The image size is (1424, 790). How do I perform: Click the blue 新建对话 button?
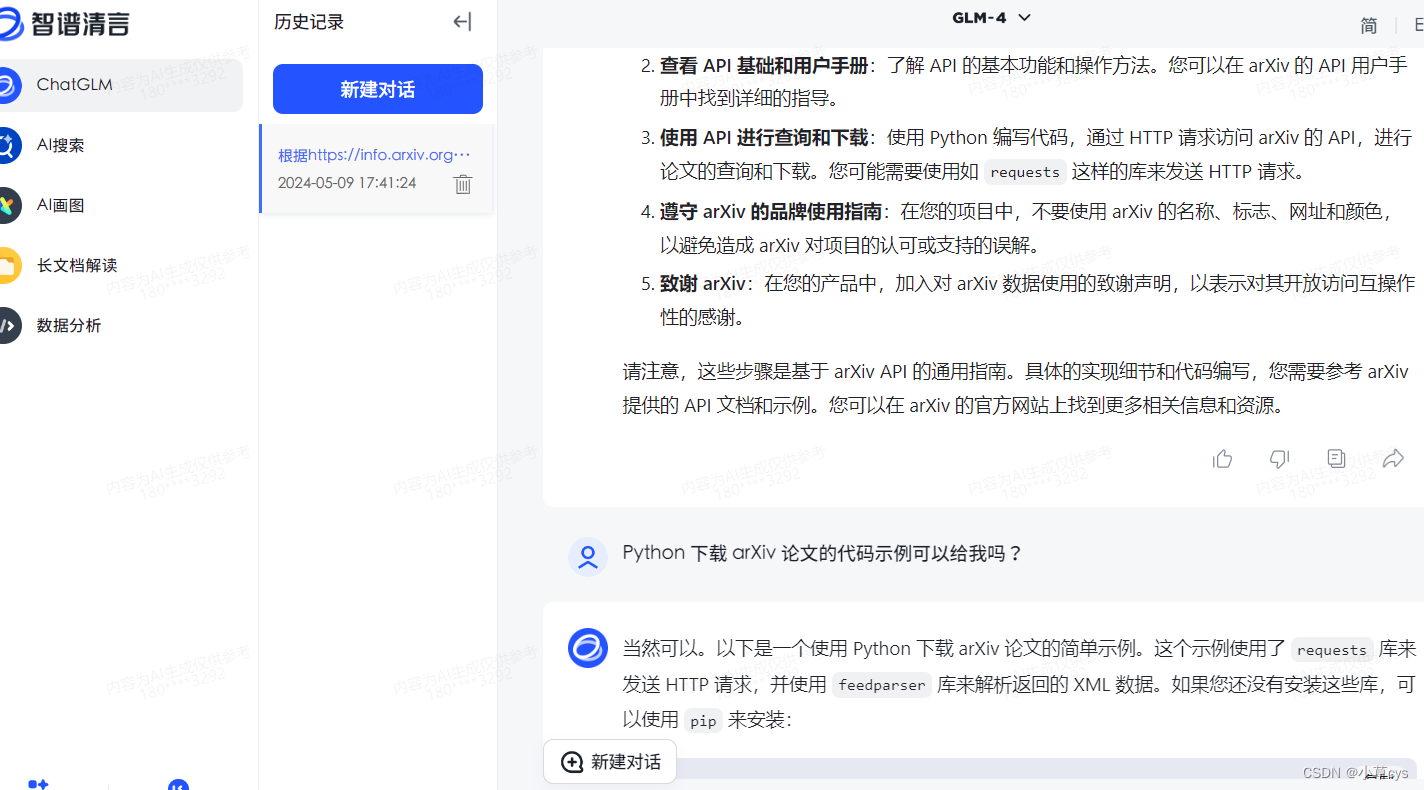pyautogui.click(x=378, y=89)
